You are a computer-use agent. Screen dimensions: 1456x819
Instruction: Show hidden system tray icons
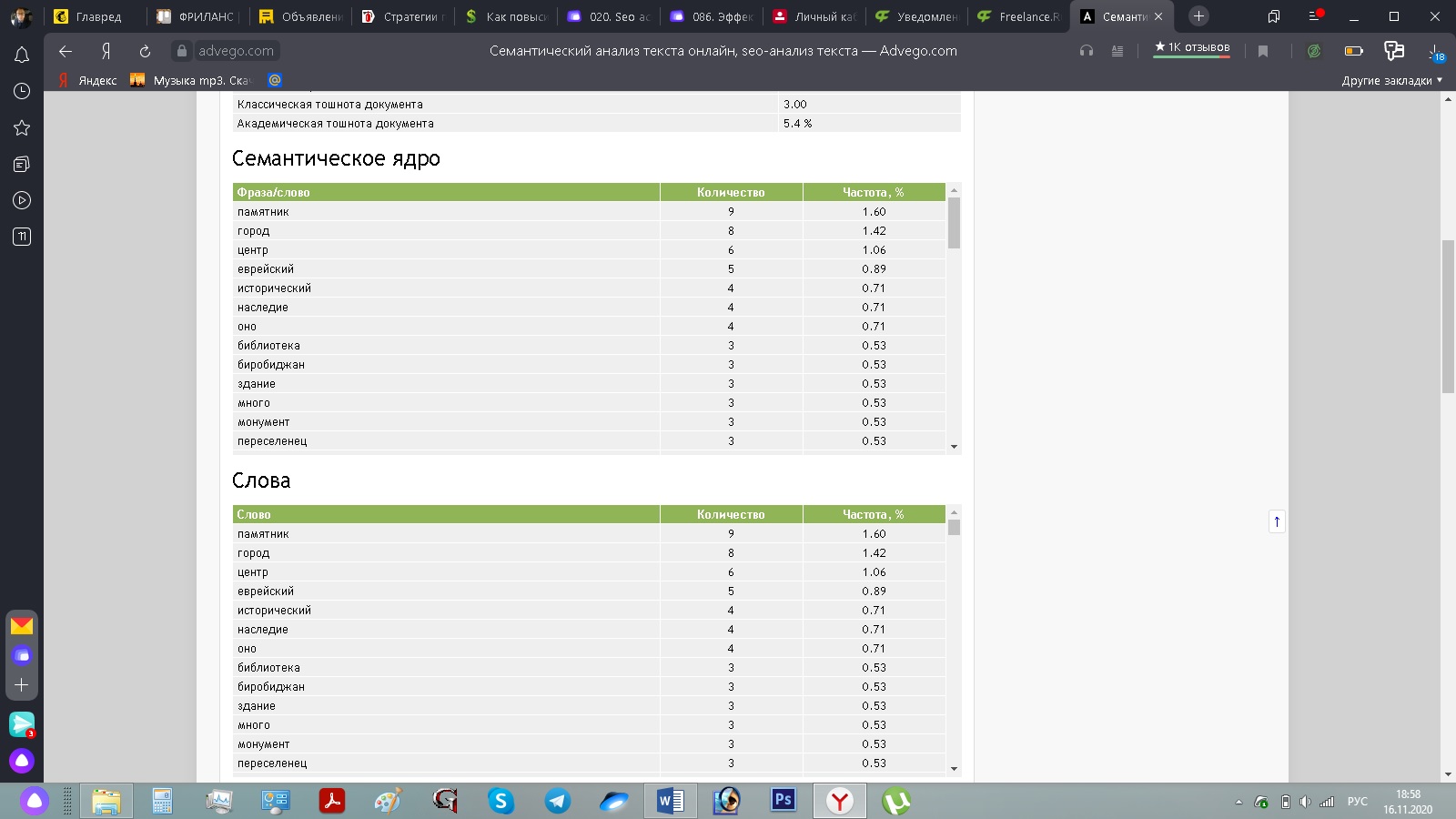pos(1239,802)
